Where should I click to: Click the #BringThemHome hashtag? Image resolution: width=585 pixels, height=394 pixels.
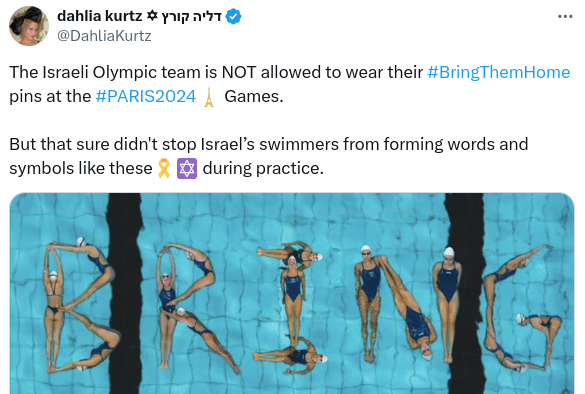(498, 72)
